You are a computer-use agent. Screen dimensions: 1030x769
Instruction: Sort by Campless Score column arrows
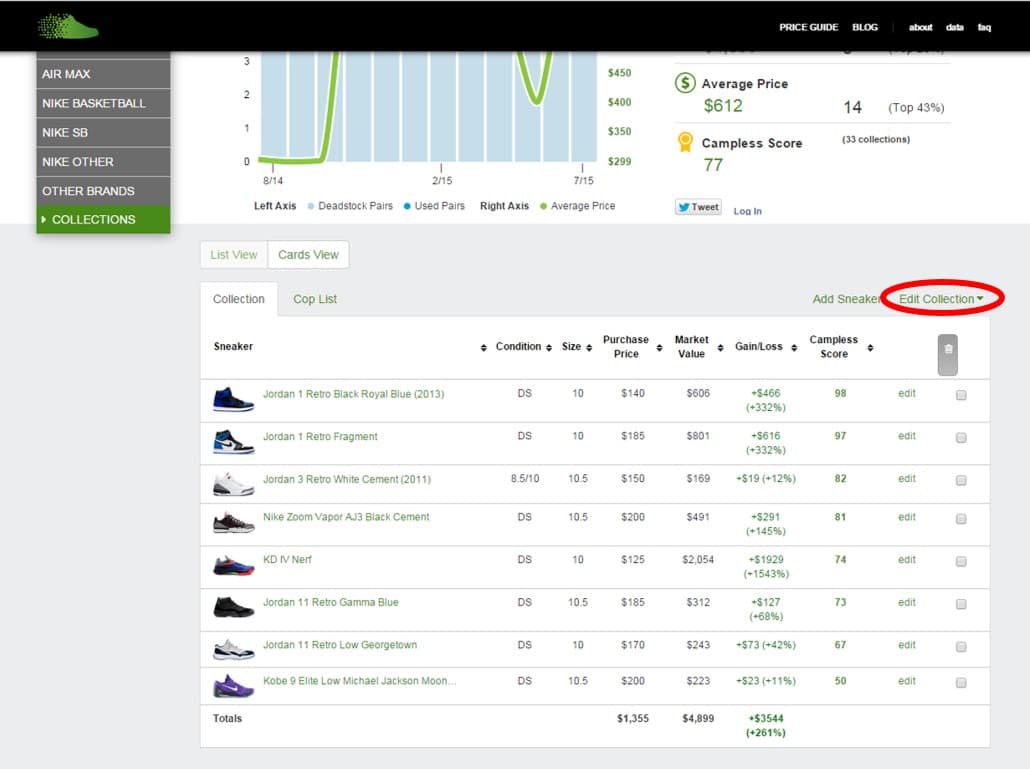pos(870,347)
